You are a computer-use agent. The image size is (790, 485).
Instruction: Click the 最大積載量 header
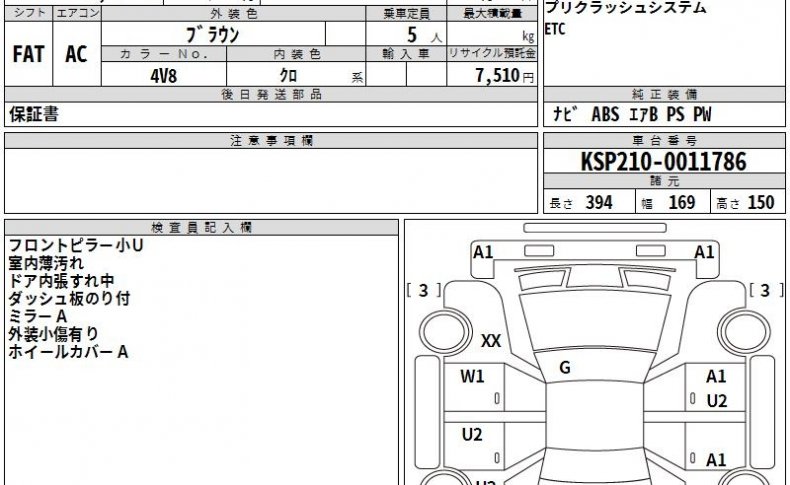pyautogui.click(x=492, y=14)
